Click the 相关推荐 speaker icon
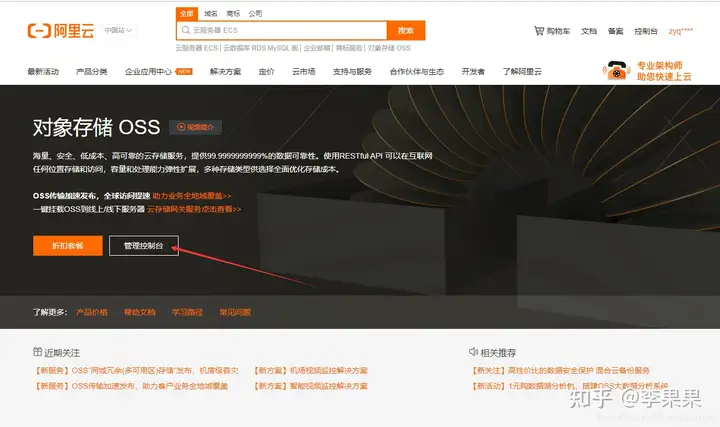Image resolution: width=720 pixels, height=427 pixels. point(473,352)
